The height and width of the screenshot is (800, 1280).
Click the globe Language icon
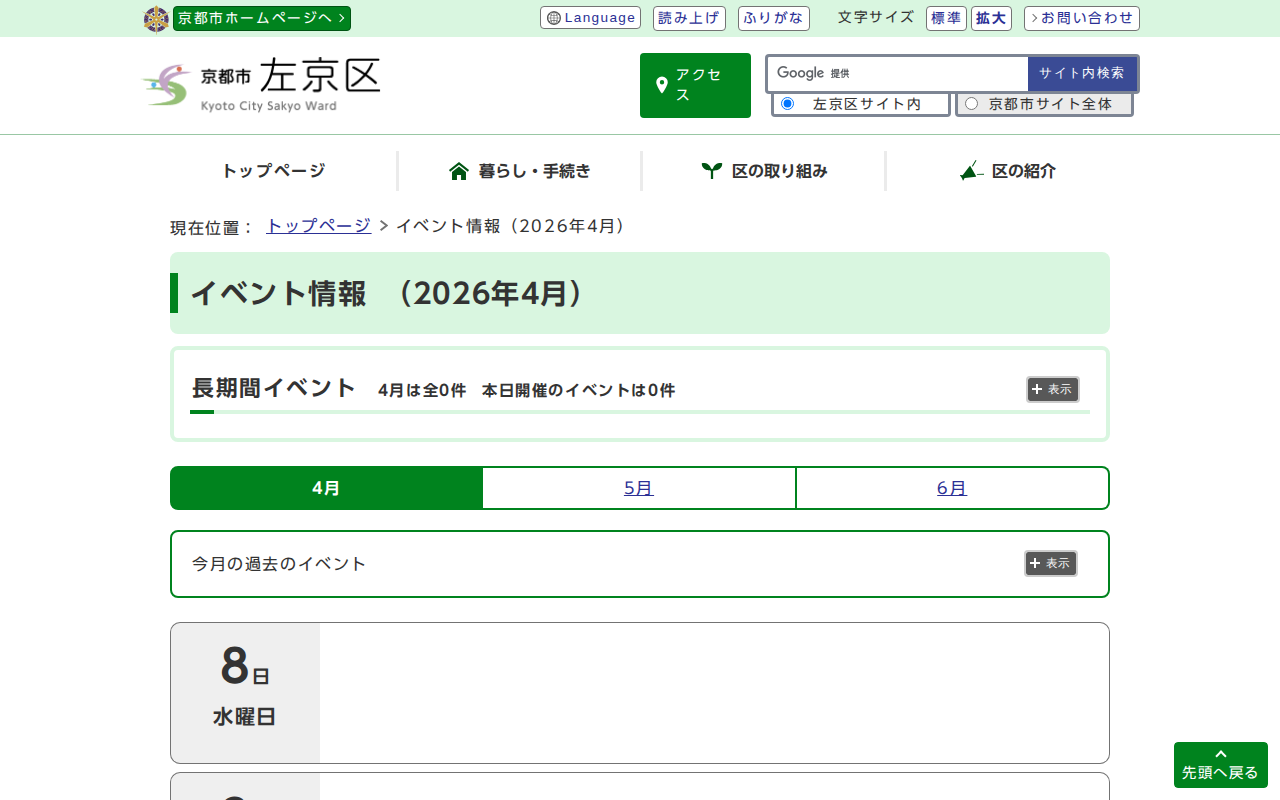click(554, 18)
